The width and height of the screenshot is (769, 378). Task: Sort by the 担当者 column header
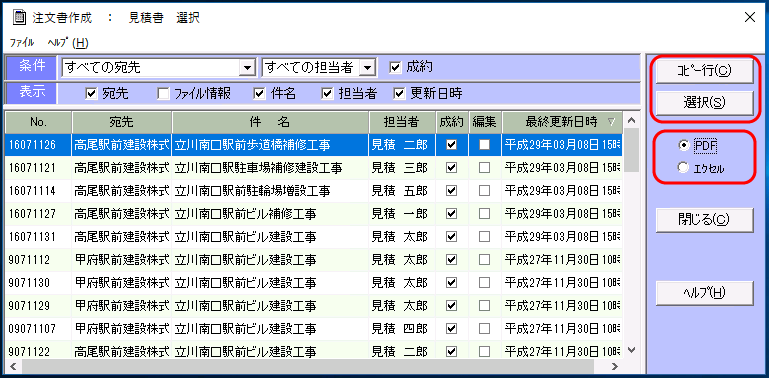click(402, 122)
